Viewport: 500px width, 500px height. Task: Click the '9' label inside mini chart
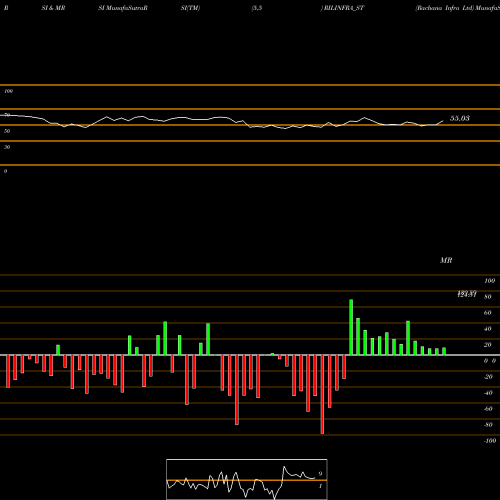coord(320,474)
